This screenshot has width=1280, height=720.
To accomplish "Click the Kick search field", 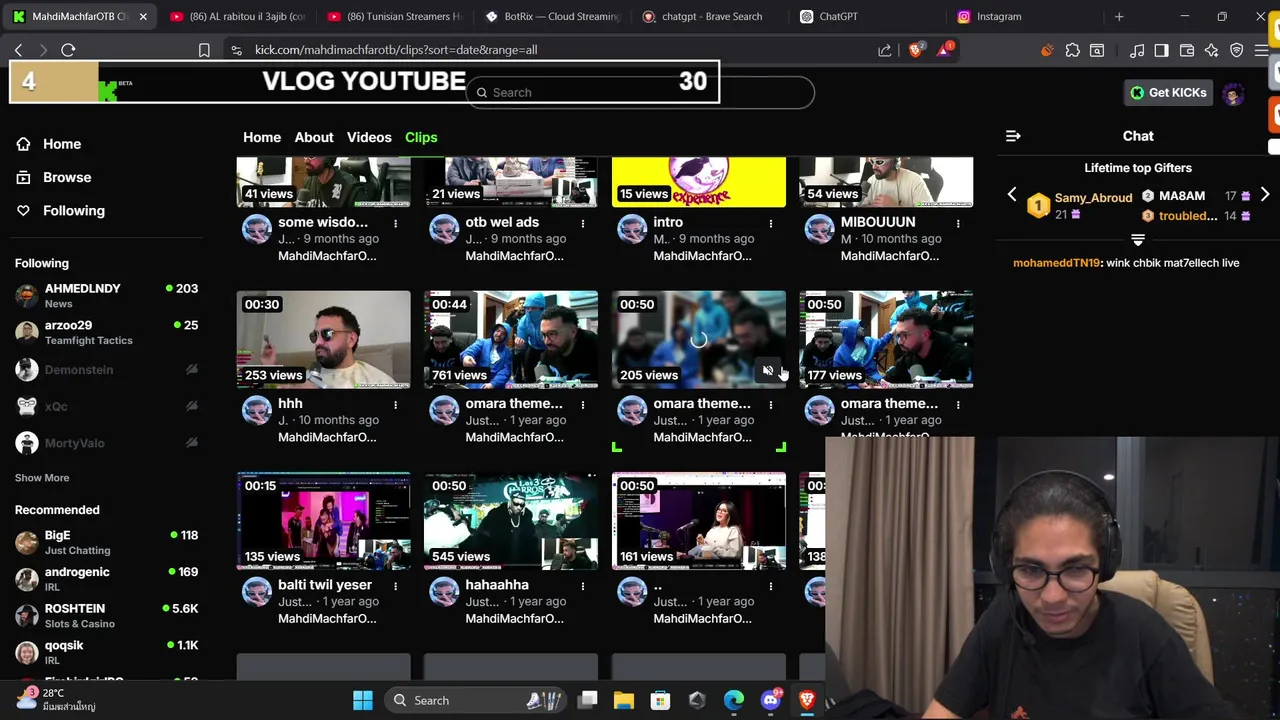I will pos(640,93).
